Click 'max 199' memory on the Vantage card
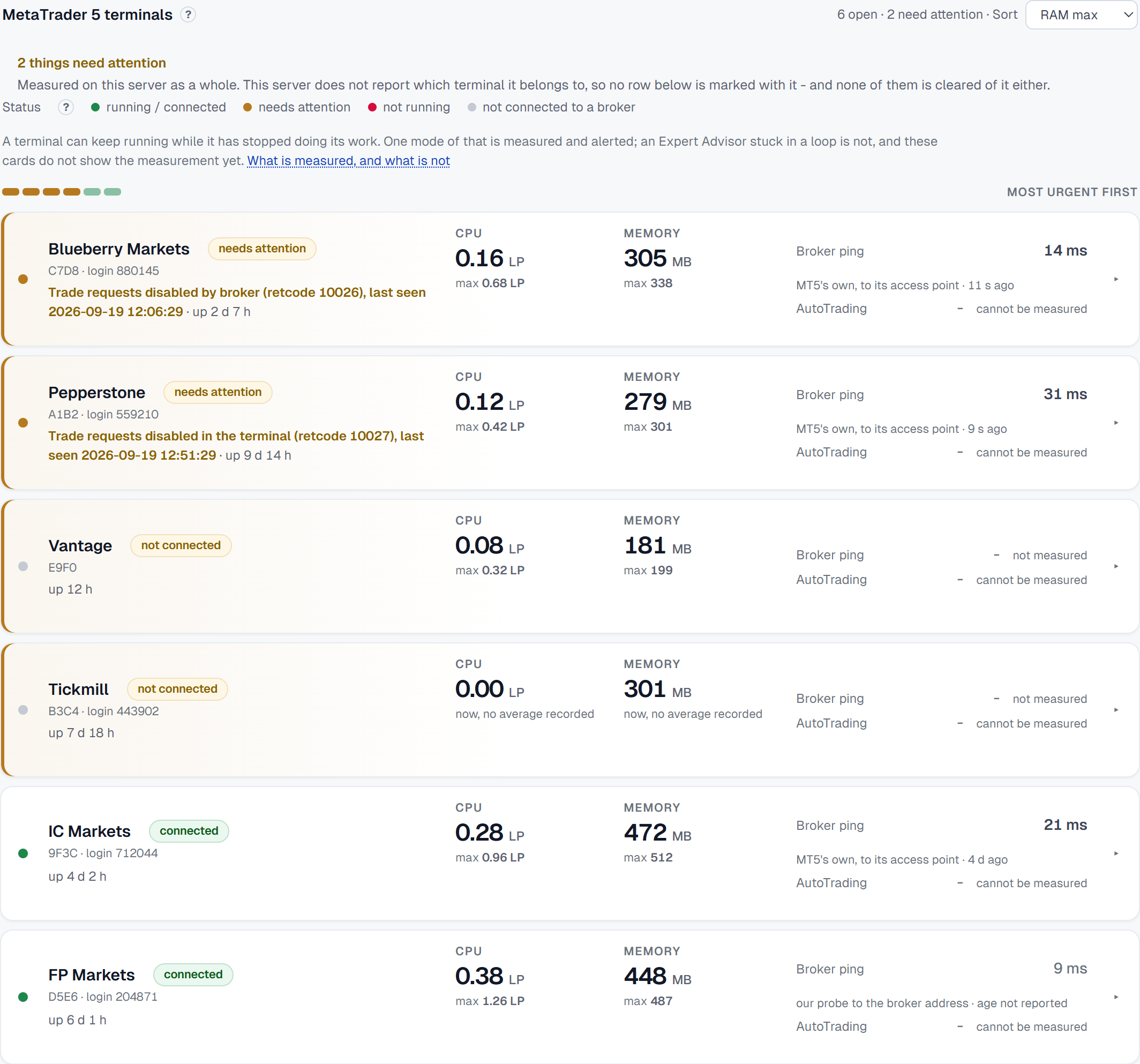The width and height of the screenshot is (1140, 1064). [x=648, y=570]
